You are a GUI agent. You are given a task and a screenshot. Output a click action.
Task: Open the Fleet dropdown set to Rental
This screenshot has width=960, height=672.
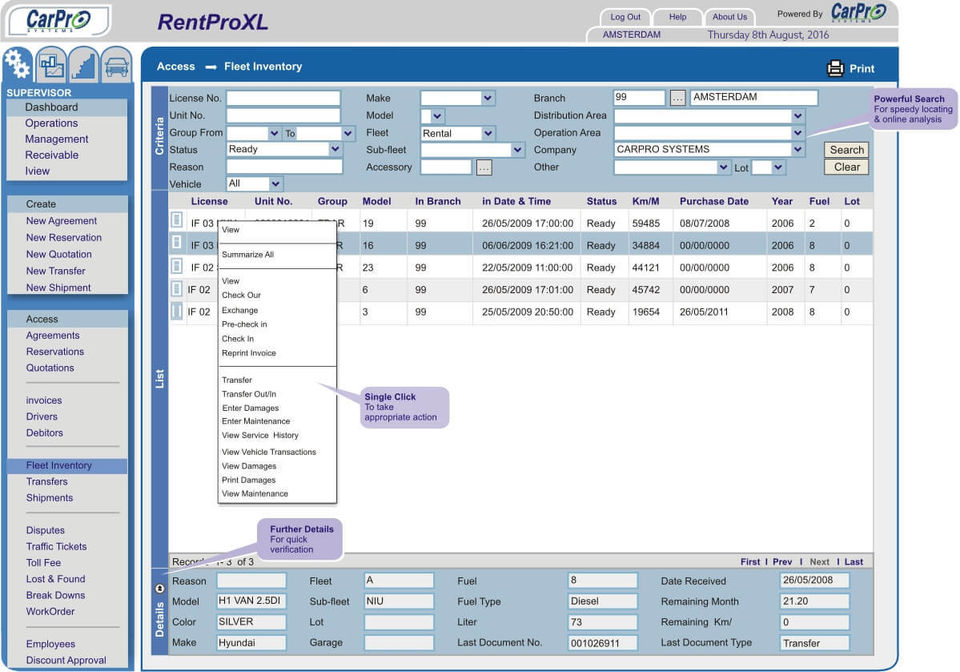pyautogui.click(x=487, y=133)
